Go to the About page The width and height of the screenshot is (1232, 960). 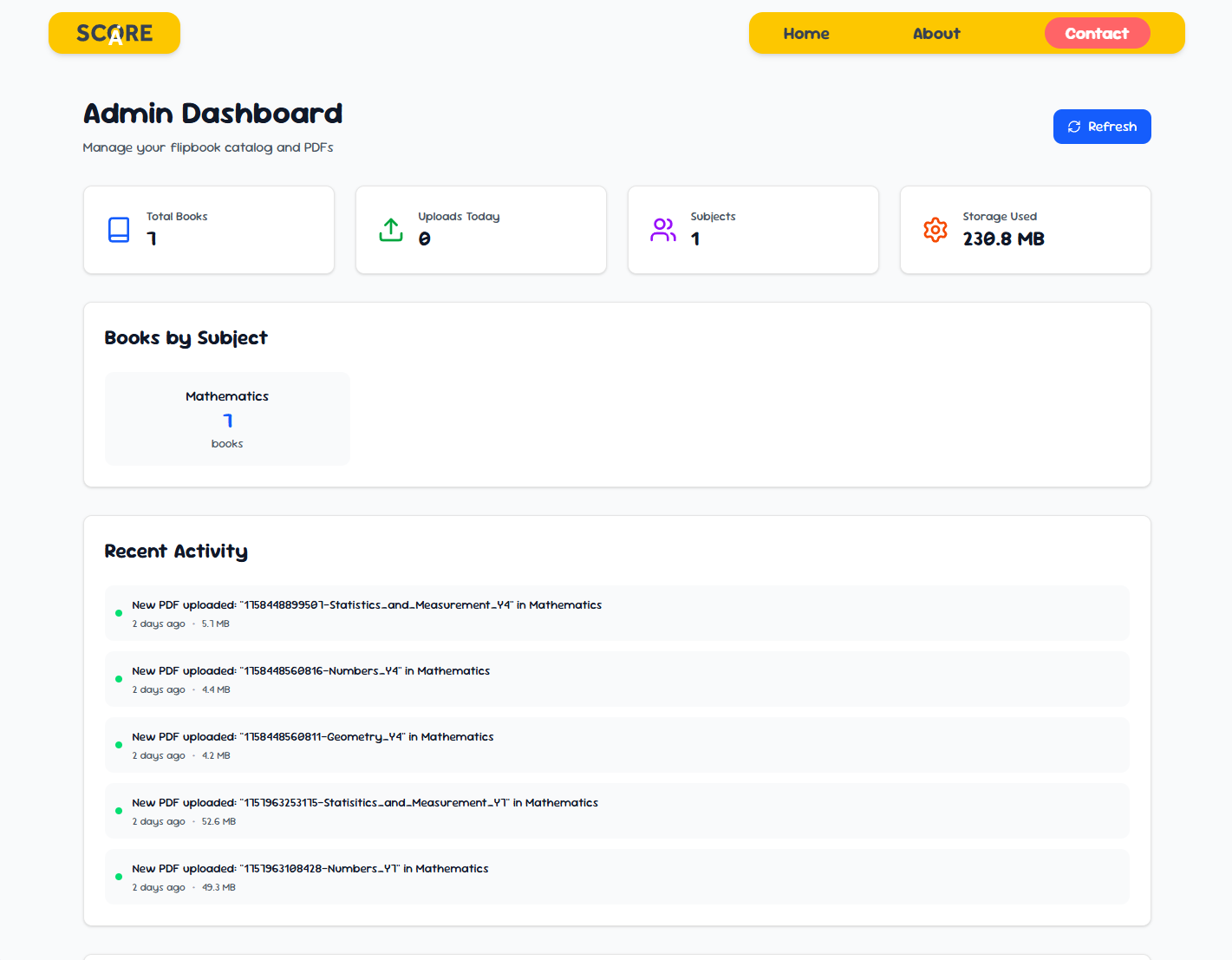[936, 34]
